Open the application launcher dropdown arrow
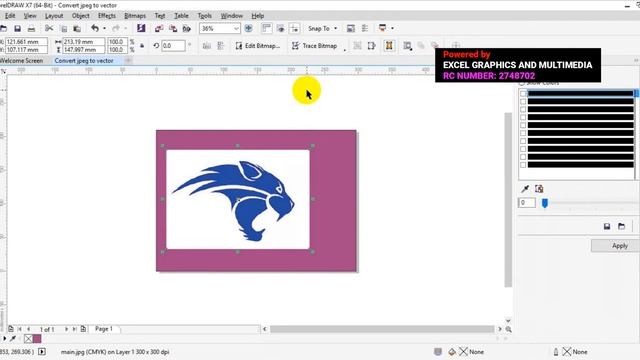This screenshot has width=640, height=360. pos(392,28)
